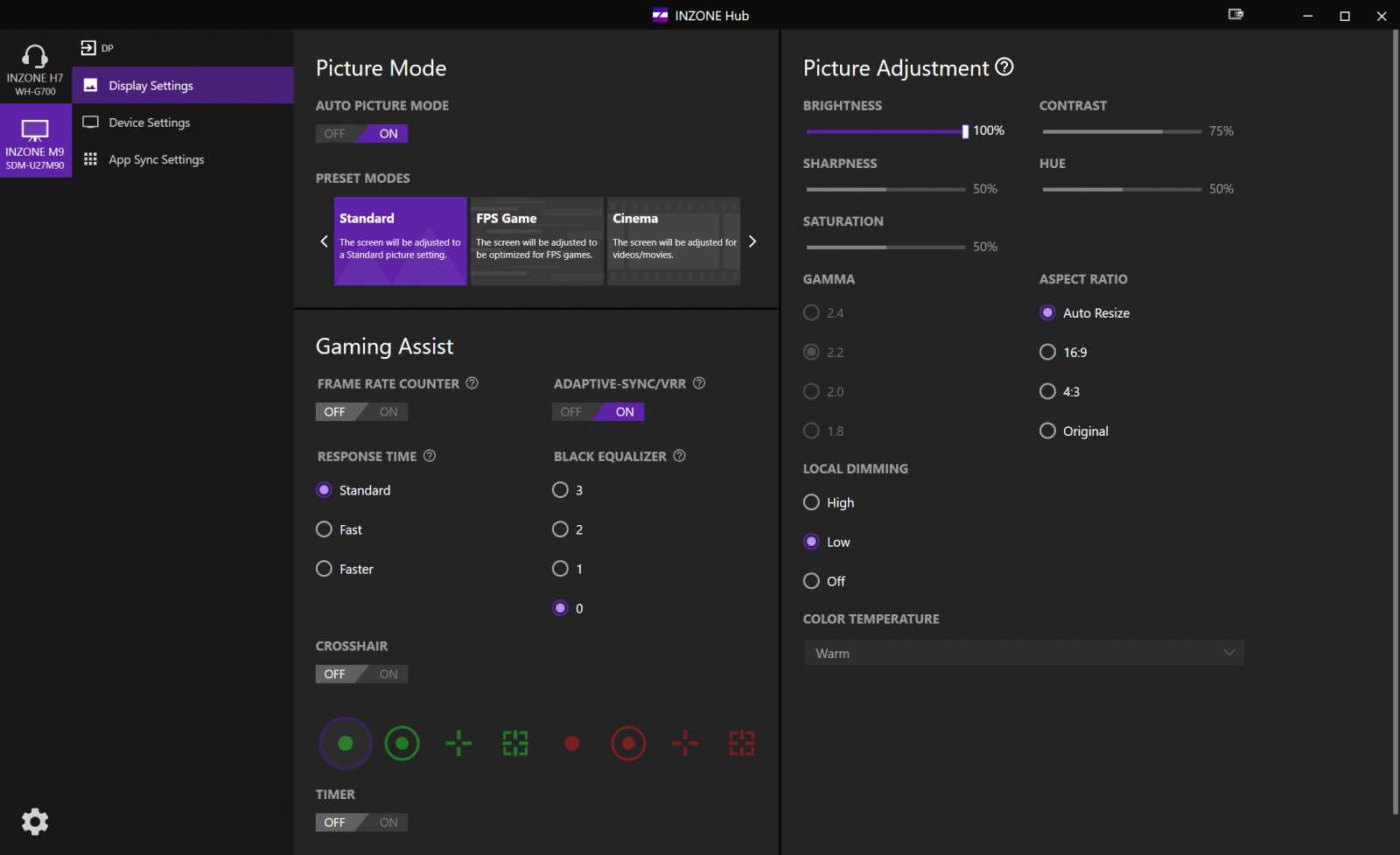Select 4:3 aspect ratio
Image resolution: width=1400 pixels, height=855 pixels.
coord(1060,391)
